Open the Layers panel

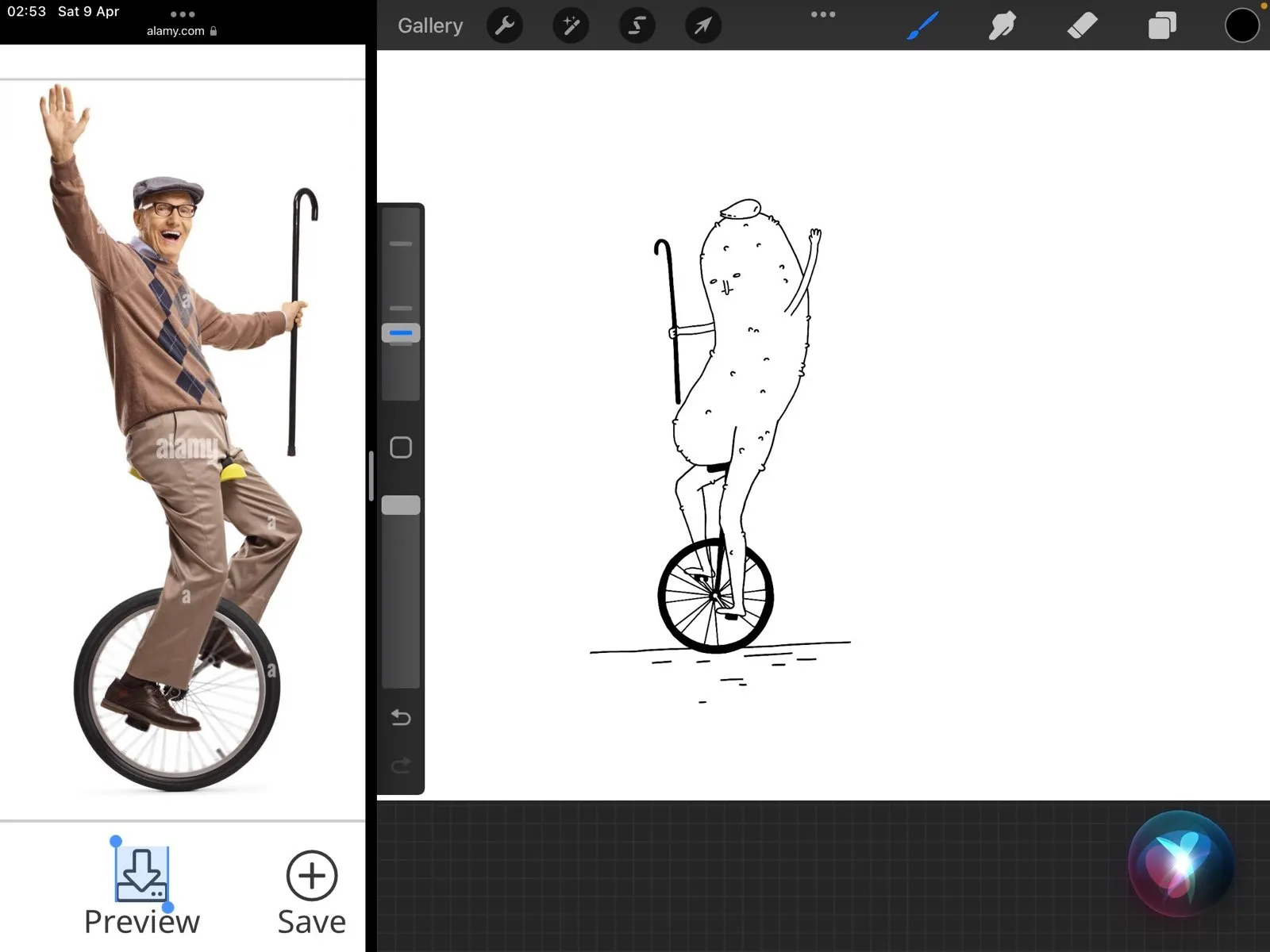[x=1162, y=26]
